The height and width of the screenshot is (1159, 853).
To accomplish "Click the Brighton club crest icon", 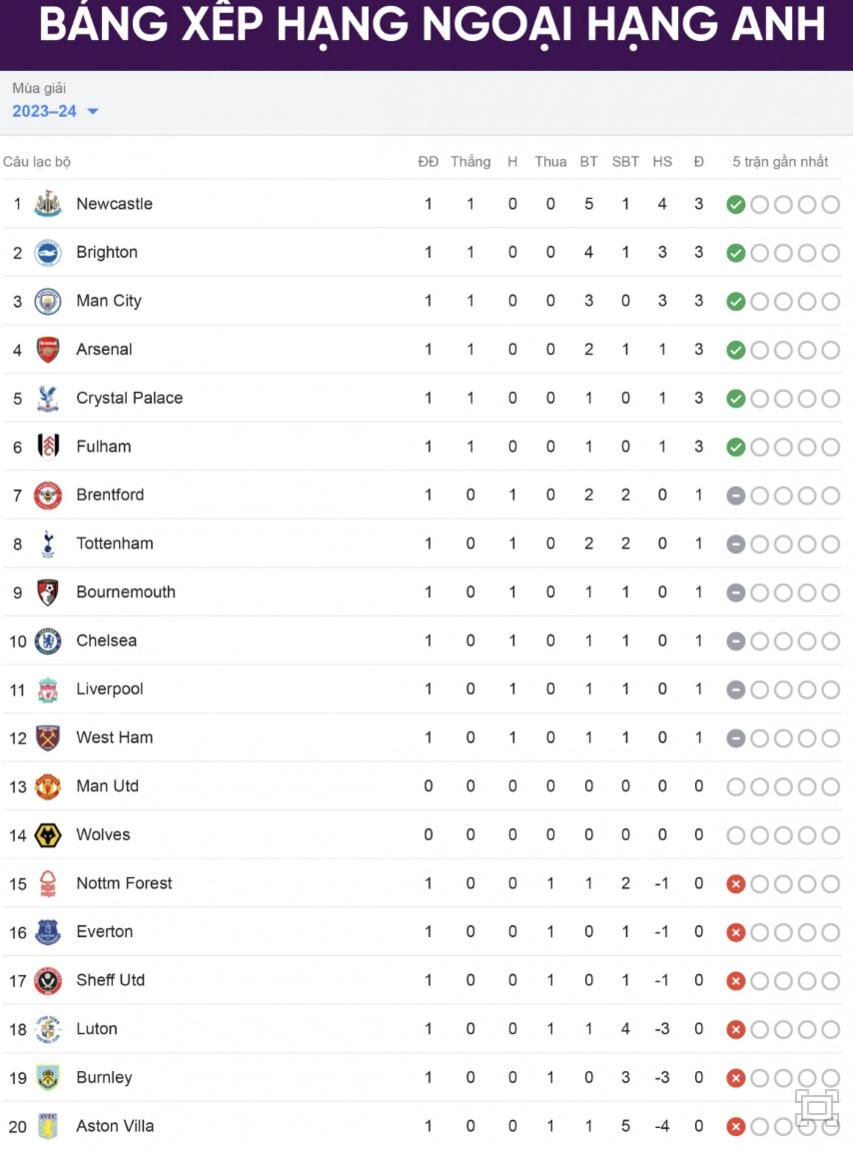I will [x=47, y=253].
